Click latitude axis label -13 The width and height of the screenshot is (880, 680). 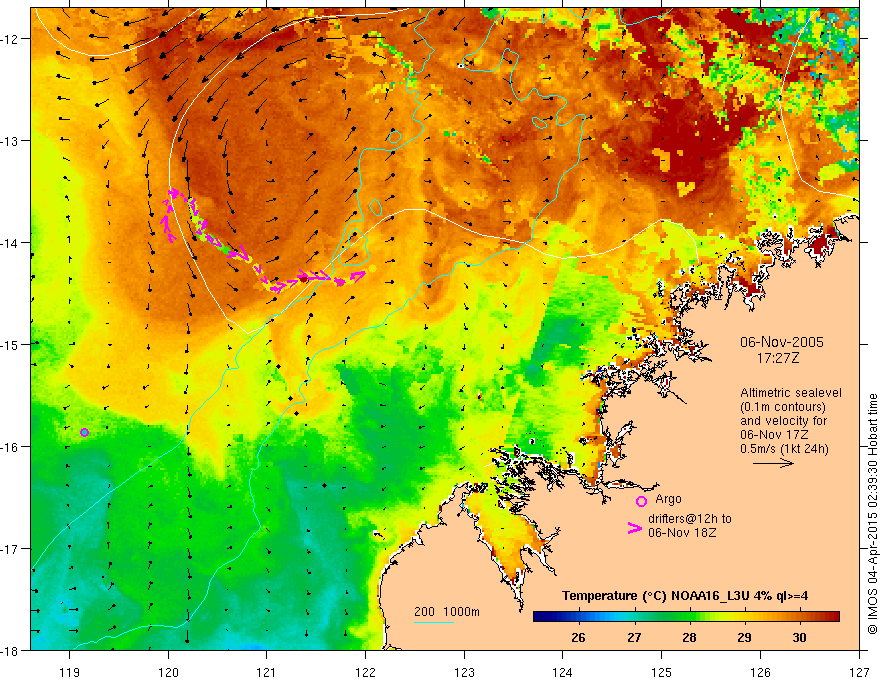coord(10,141)
